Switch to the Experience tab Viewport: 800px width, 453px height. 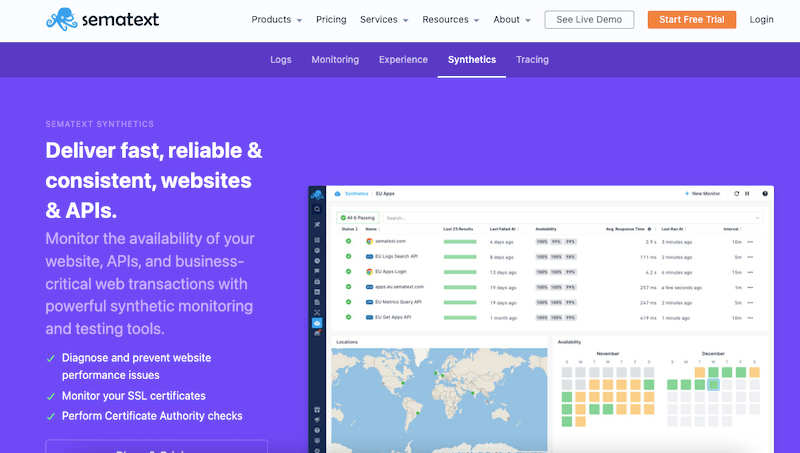click(x=403, y=60)
